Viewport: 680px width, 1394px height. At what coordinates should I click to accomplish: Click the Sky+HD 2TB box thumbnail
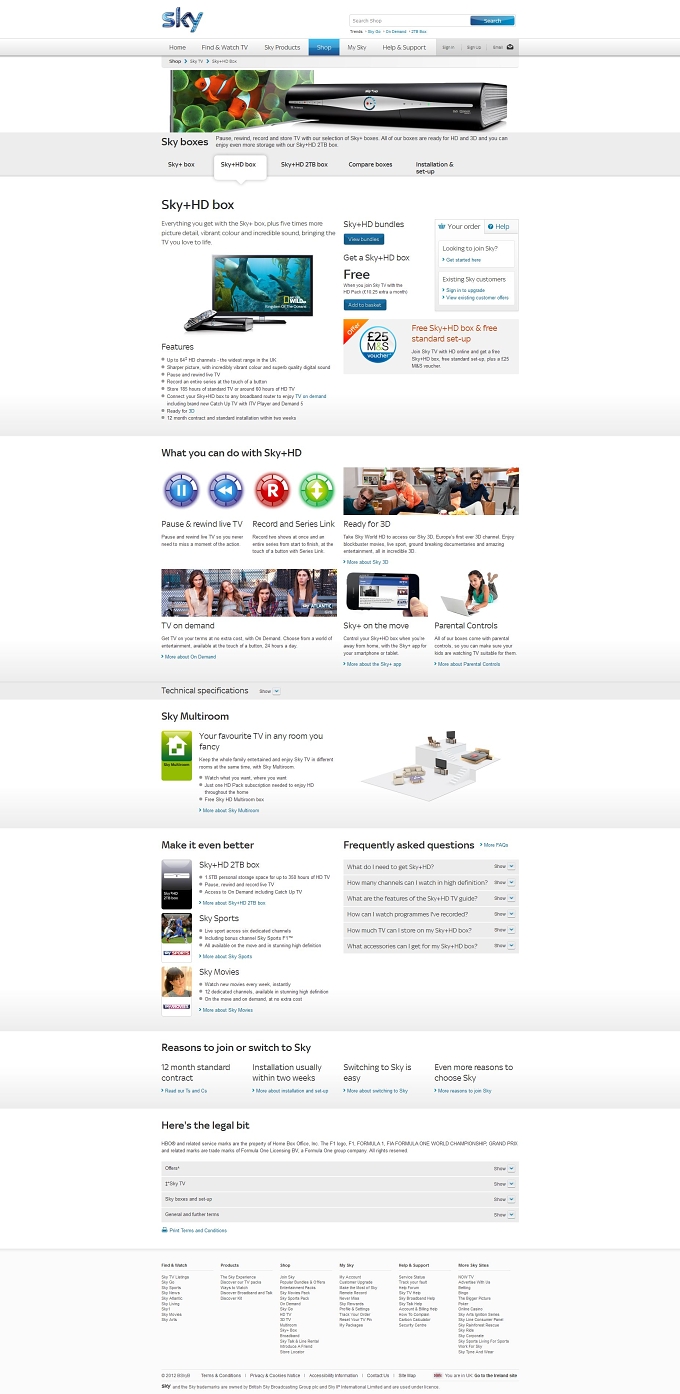(x=177, y=883)
